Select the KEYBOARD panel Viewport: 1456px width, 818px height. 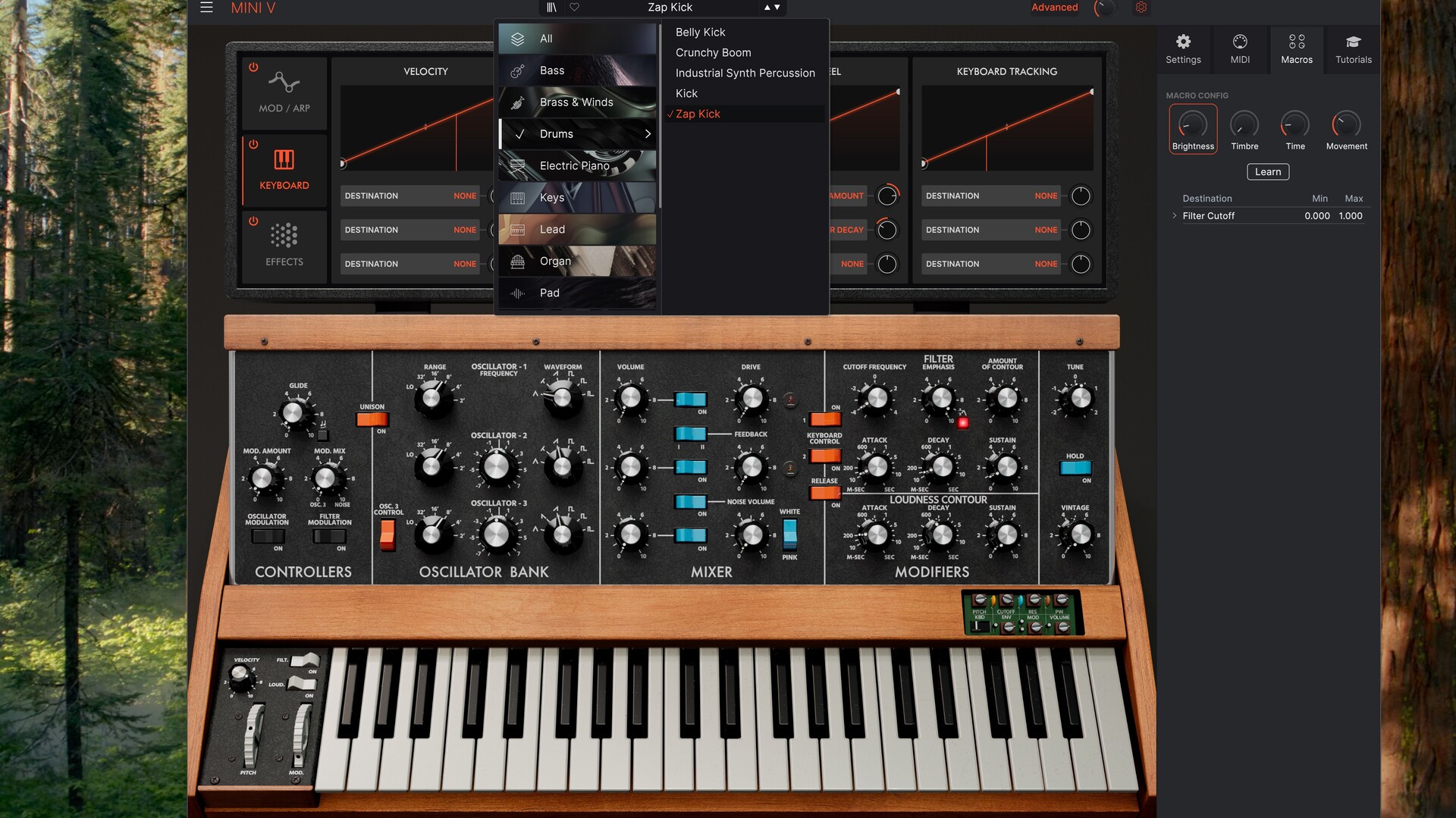(x=284, y=171)
